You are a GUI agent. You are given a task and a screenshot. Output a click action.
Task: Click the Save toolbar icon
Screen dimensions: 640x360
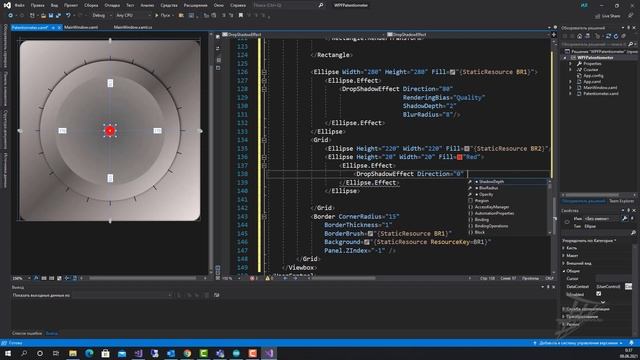coord(51,16)
